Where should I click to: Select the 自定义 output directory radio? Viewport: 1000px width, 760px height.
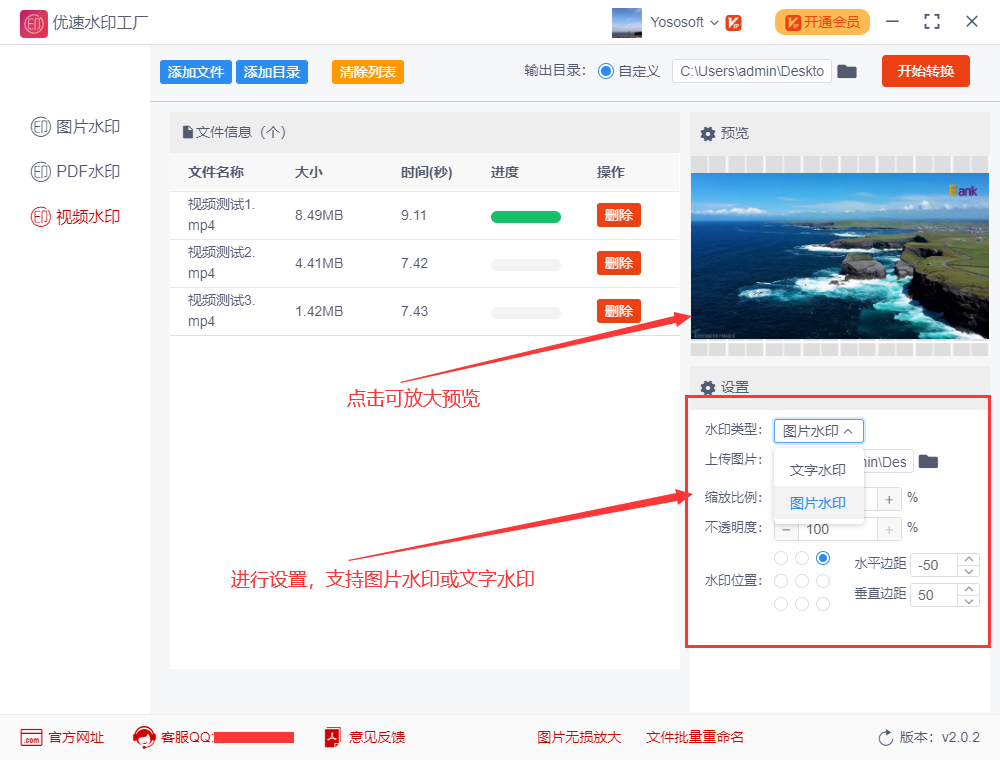(605, 71)
